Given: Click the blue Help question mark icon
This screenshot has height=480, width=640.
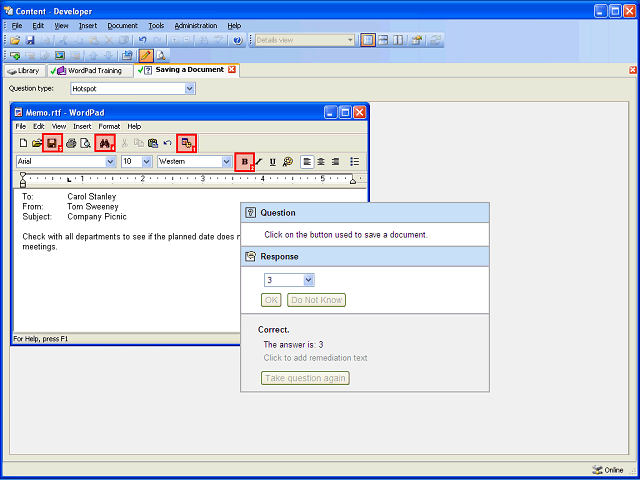Looking at the screenshot, I should click(x=238, y=40).
